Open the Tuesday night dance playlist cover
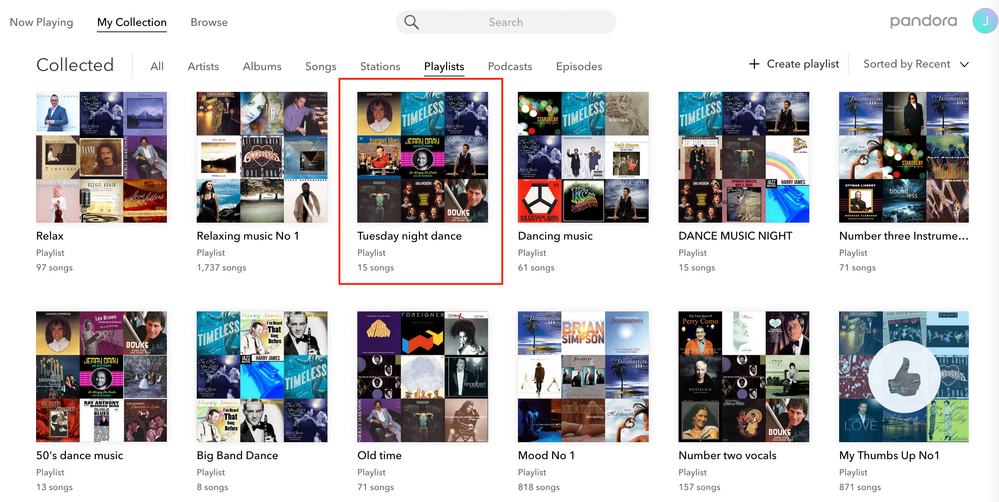 [x=423, y=157]
